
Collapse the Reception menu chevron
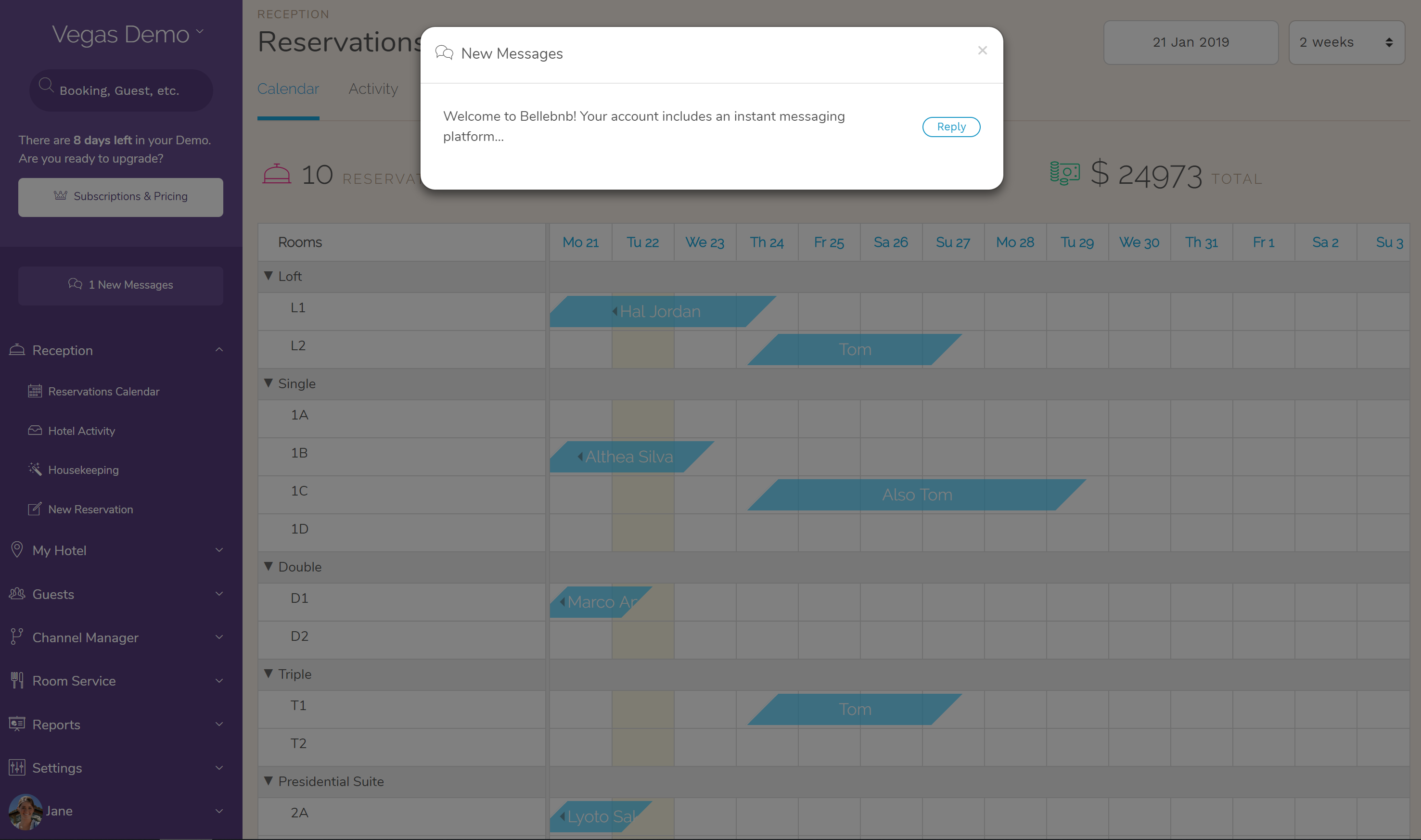219,350
